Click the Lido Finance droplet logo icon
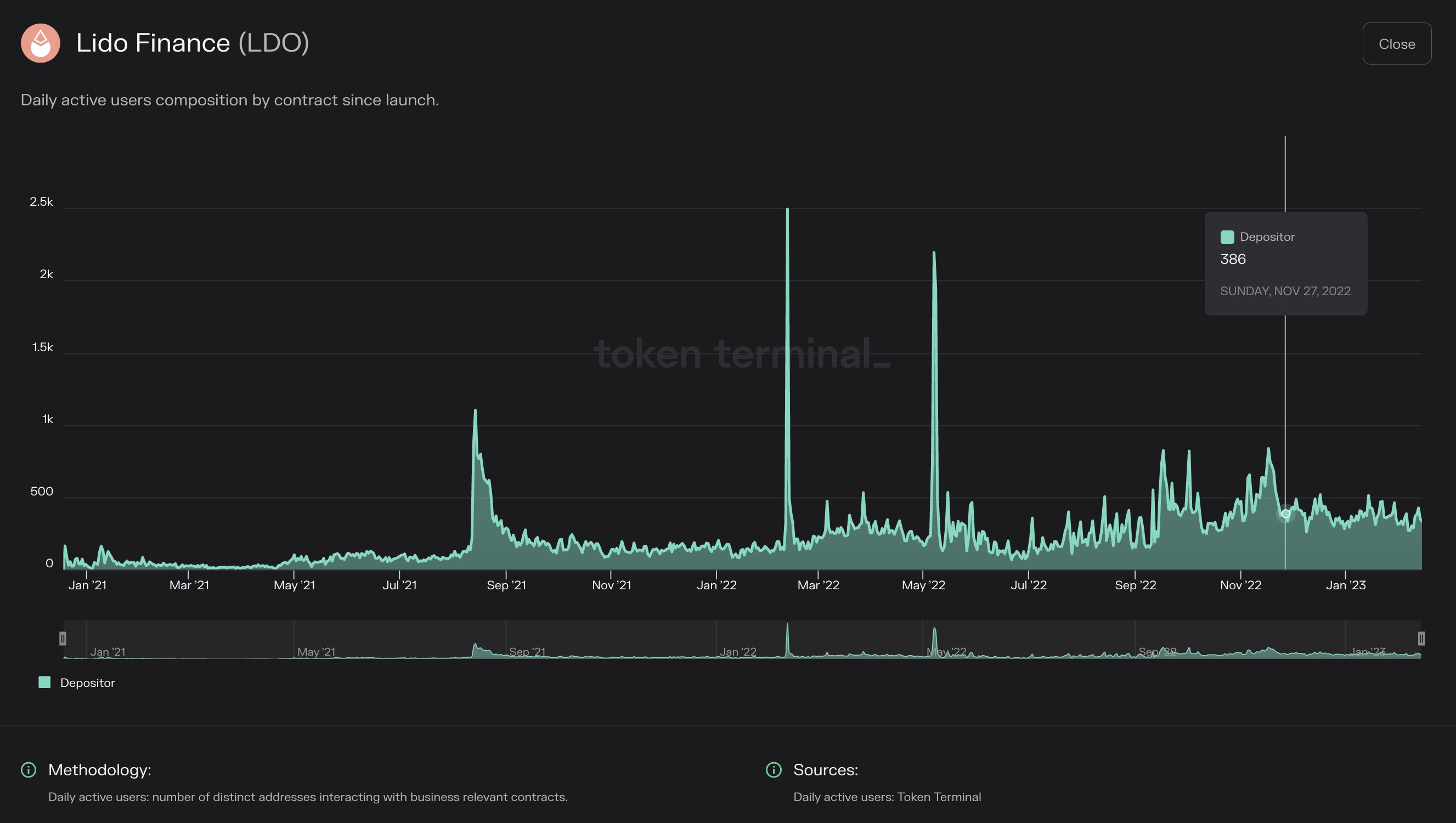 click(40, 42)
